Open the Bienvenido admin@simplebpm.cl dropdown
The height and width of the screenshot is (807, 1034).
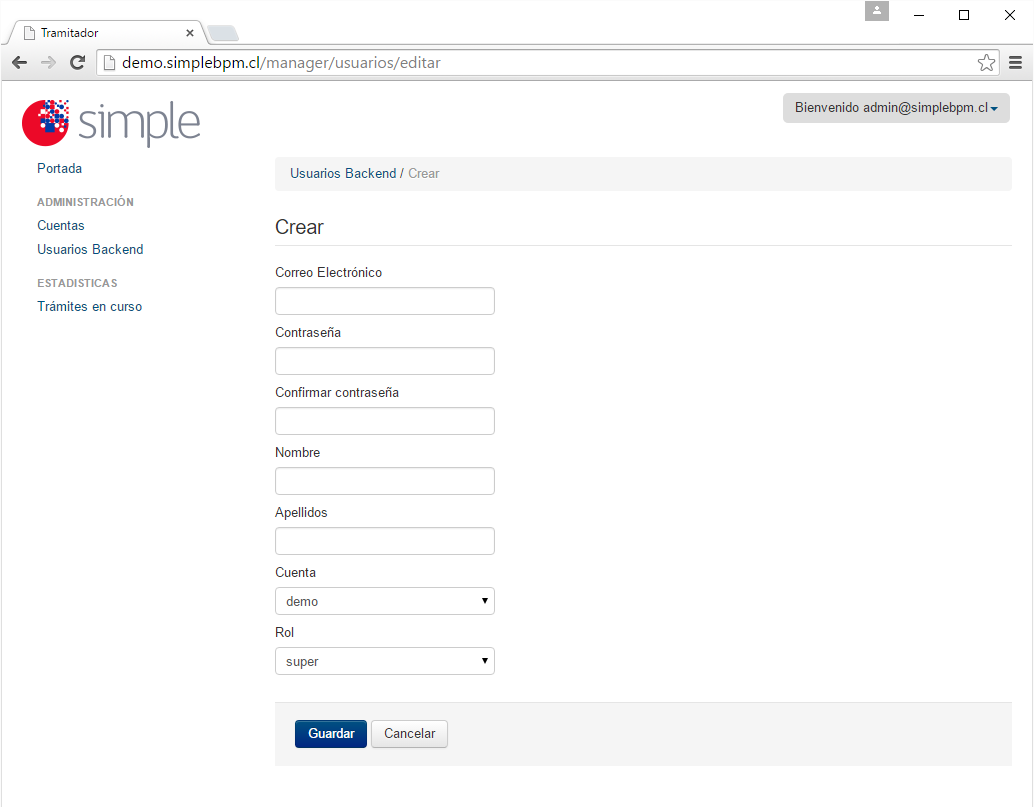[896, 107]
